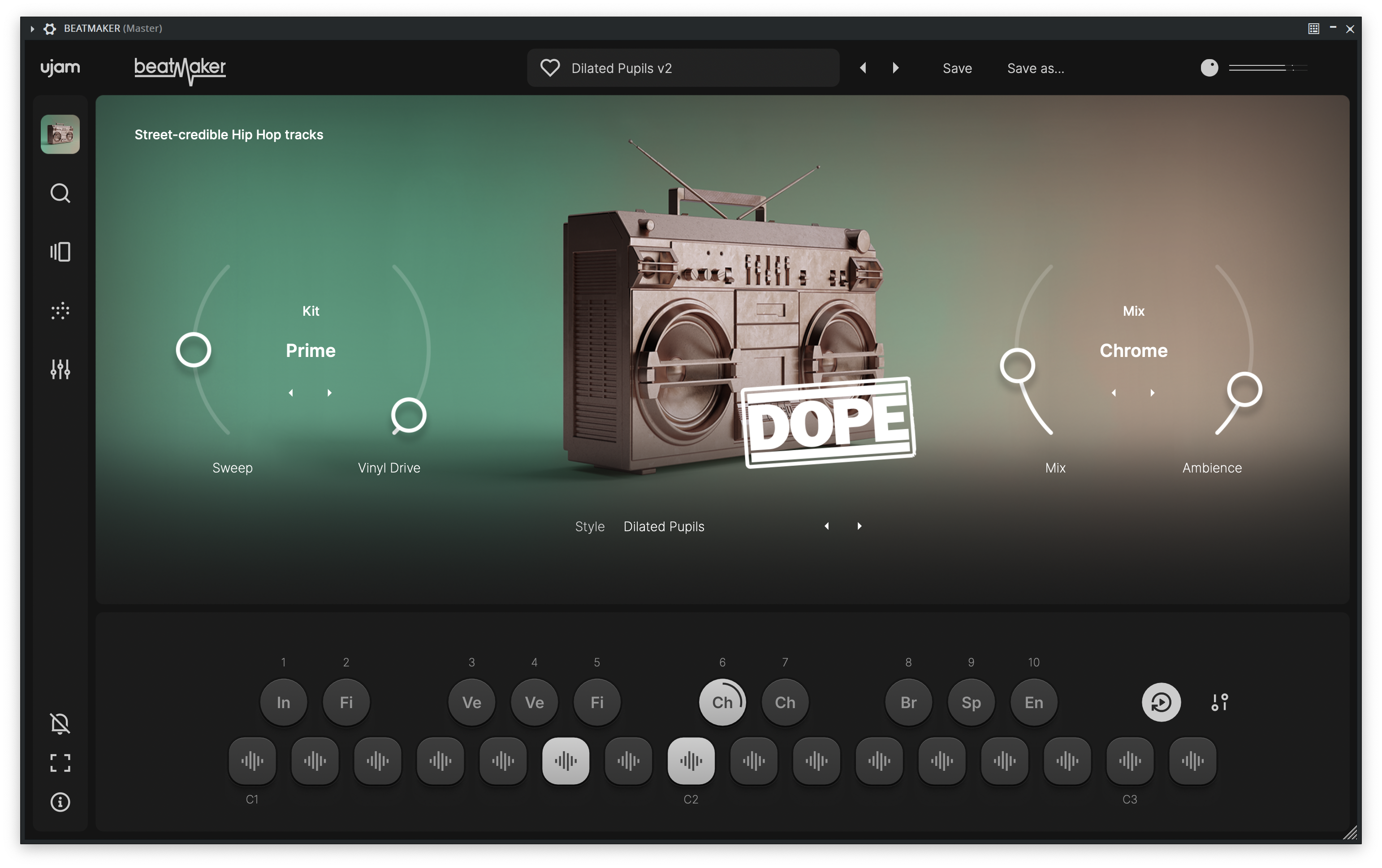Expand the title bar menu triangle
Image resolution: width=1382 pixels, height=868 pixels.
32,28
